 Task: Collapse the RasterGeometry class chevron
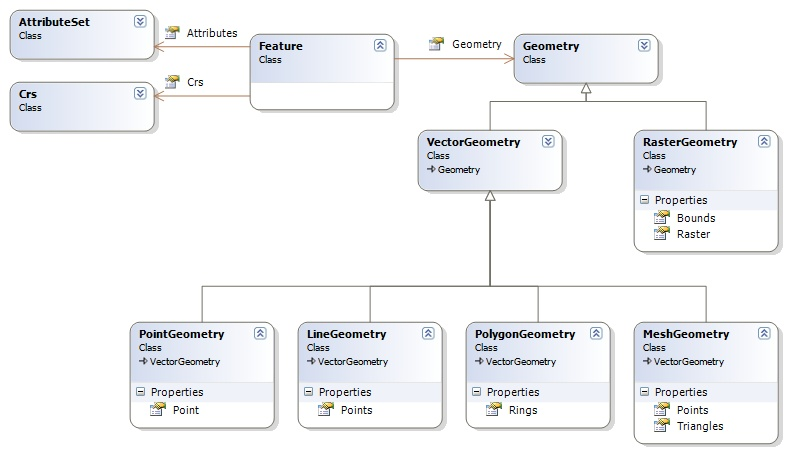pos(764,142)
